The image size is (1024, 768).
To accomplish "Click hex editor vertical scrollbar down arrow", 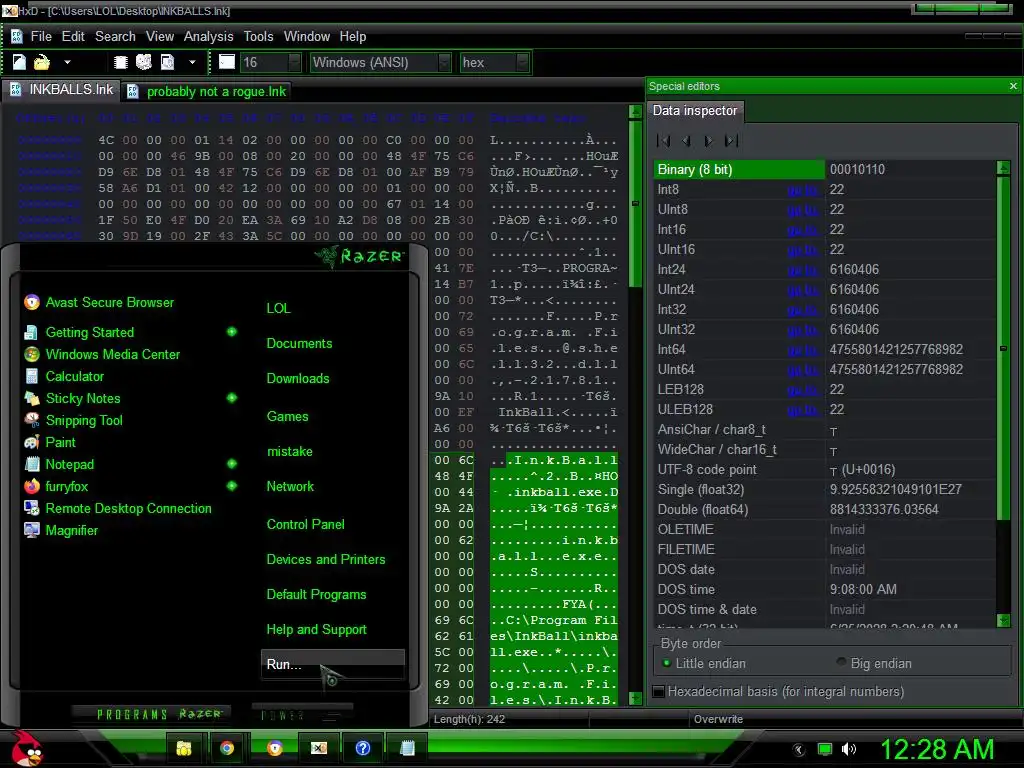I will click(635, 698).
